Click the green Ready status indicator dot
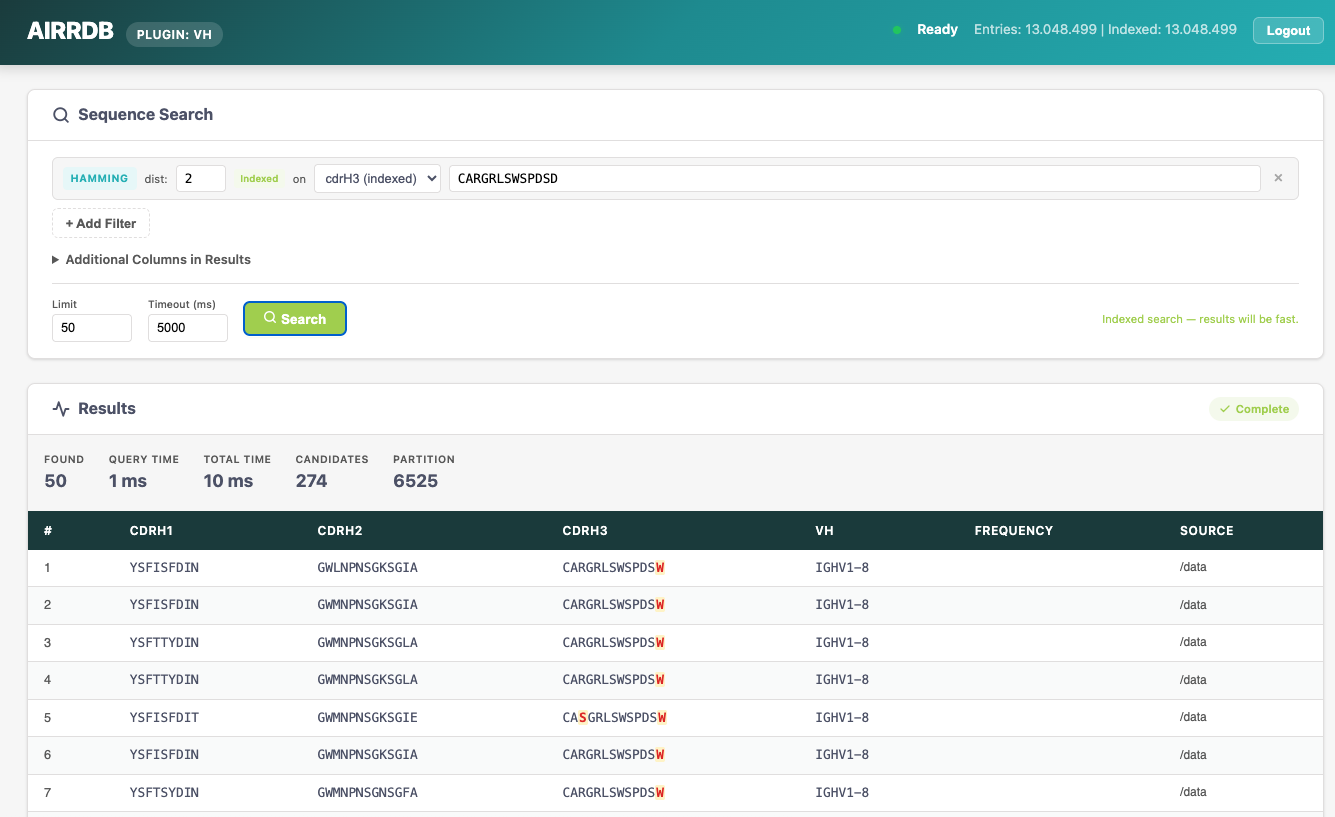This screenshot has height=817, width=1335. tap(896, 30)
